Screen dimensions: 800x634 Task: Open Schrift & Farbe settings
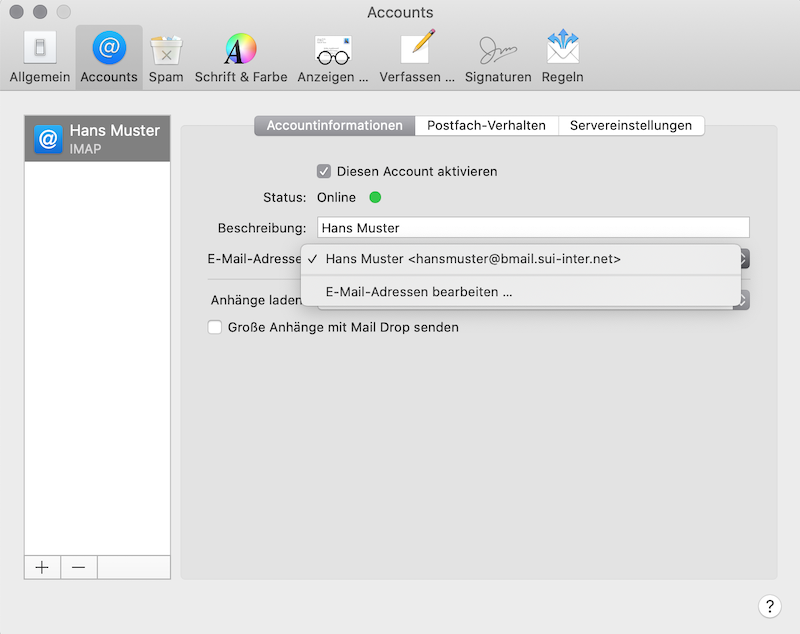pos(241,58)
